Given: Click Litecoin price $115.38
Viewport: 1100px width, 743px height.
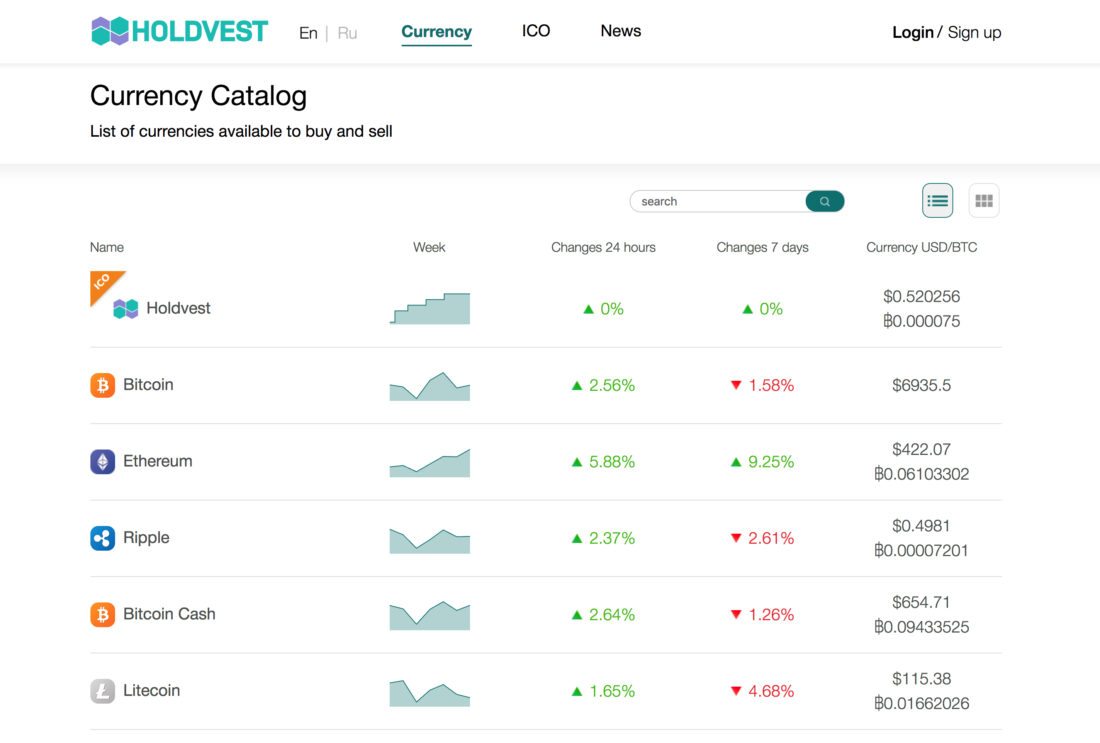Looking at the screenshot, I should pyautogui.click(x=922, y=678).
